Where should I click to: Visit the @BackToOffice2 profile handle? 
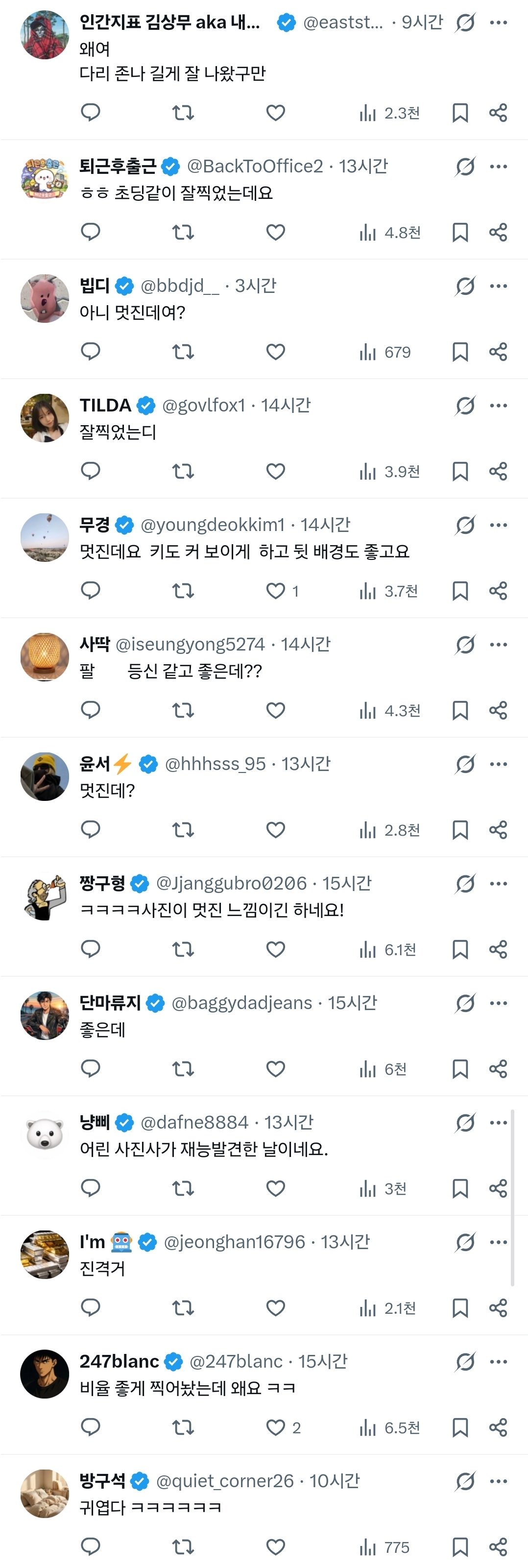255,166
